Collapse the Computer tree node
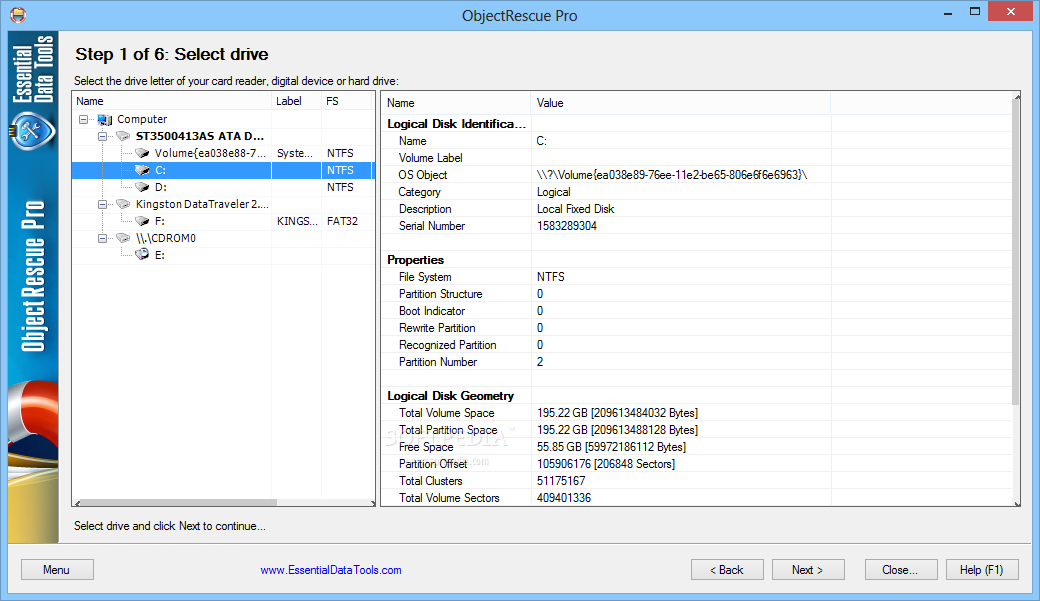The width and height of the screenshot is (1040, 601). [84, 119]
